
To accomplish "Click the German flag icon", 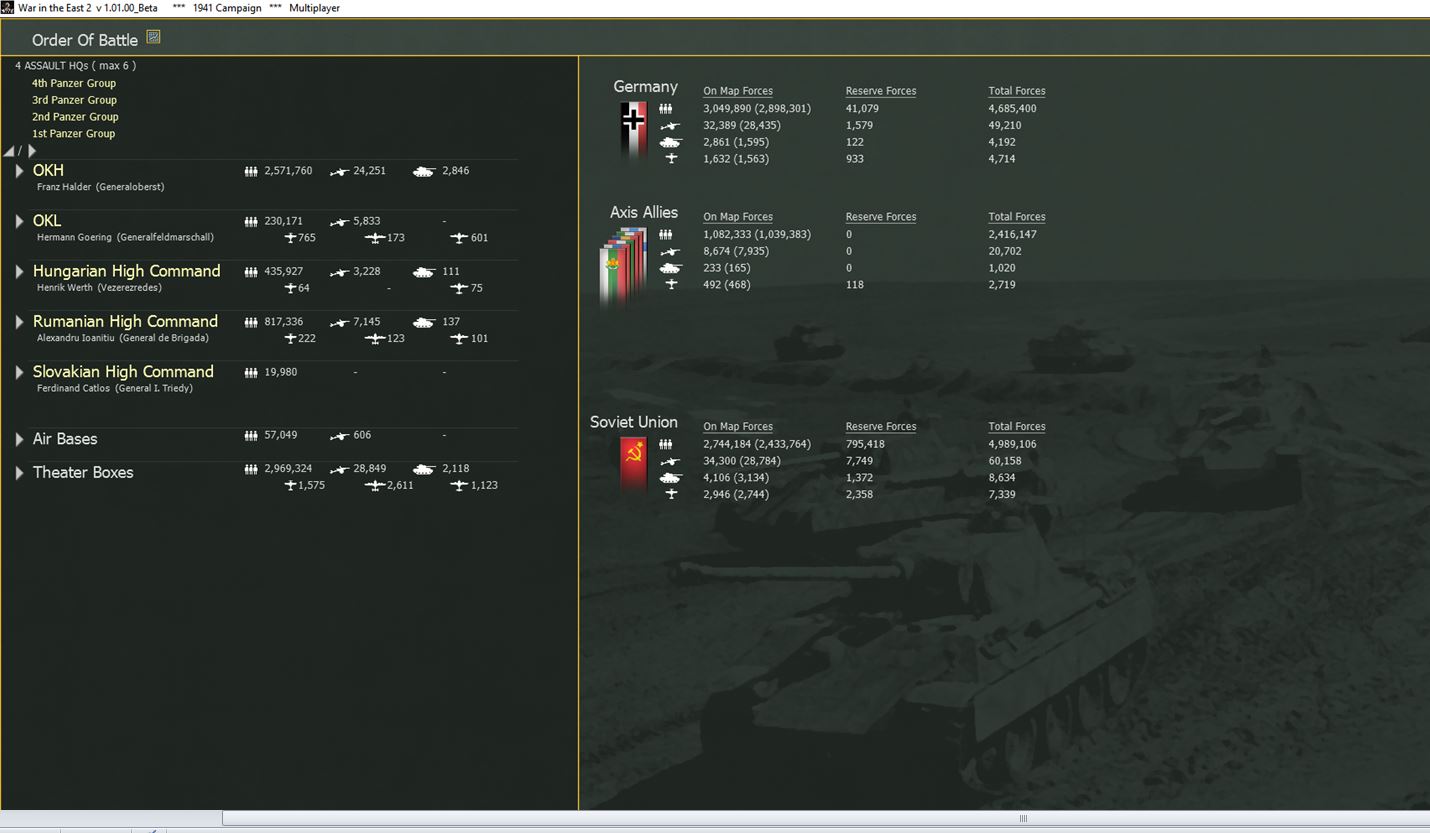I will 633,131.
